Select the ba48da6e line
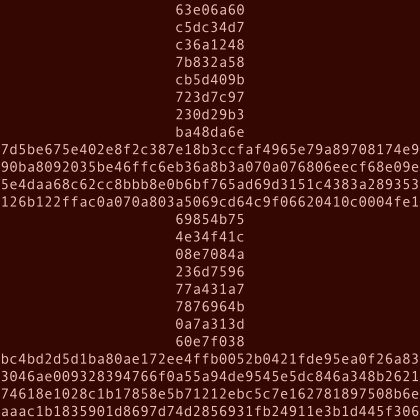The height and width of the screenshot is (420, 420). (x=210, y=132)
